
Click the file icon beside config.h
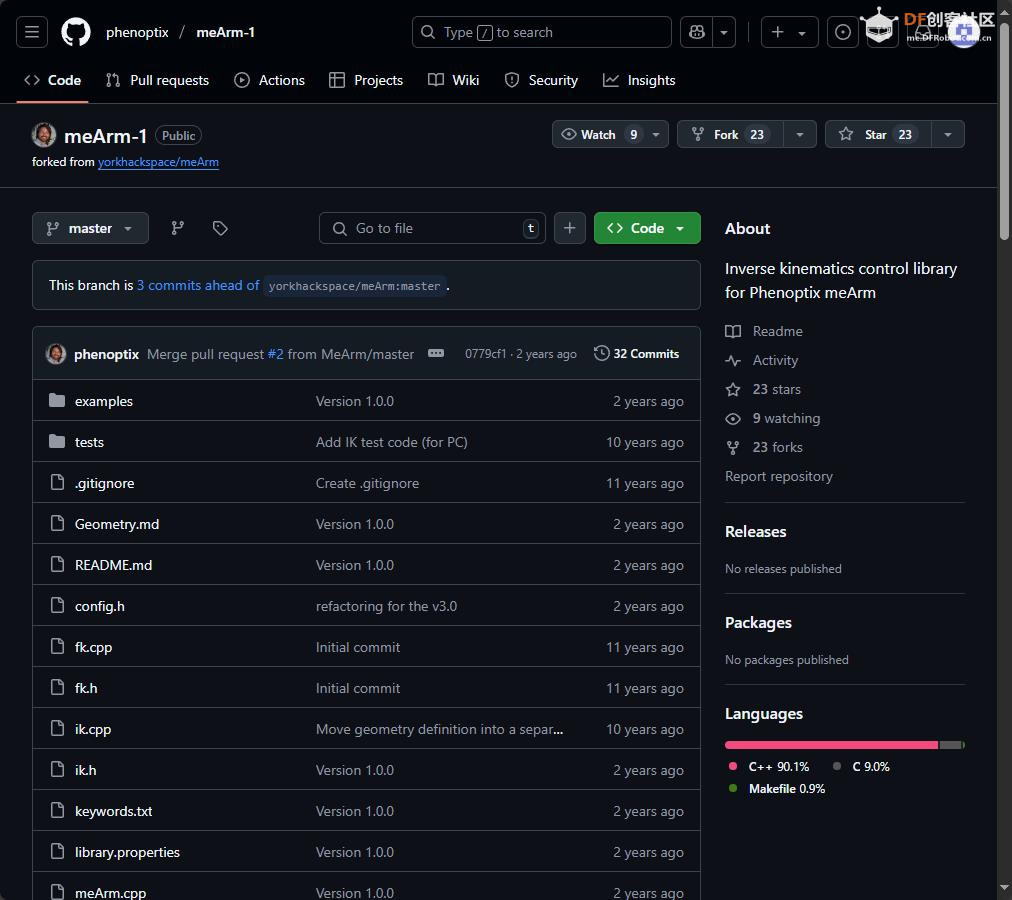point(57,606)
